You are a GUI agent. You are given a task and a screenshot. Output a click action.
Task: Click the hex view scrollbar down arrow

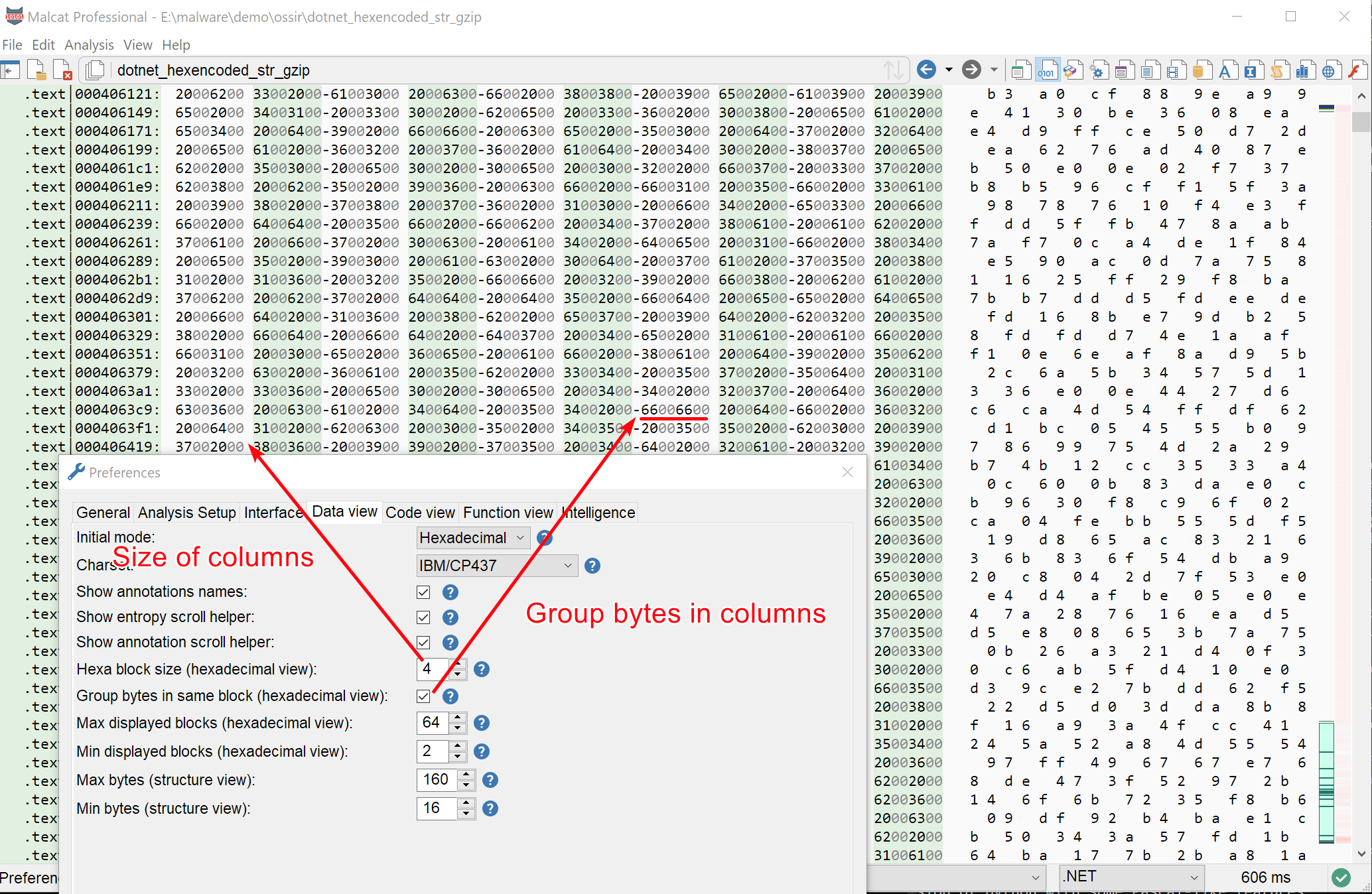click(x=1361, y=854)
